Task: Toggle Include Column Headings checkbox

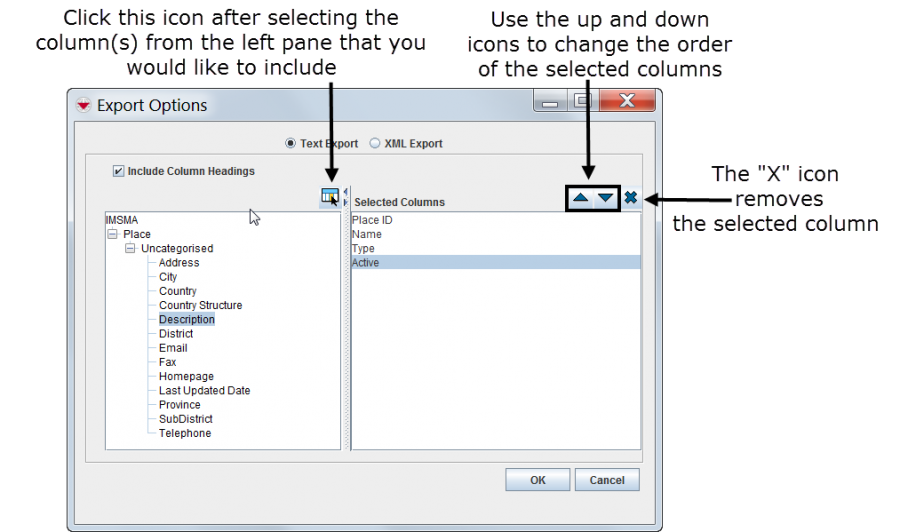Action: pyautogui.click(x=119, y=171)
